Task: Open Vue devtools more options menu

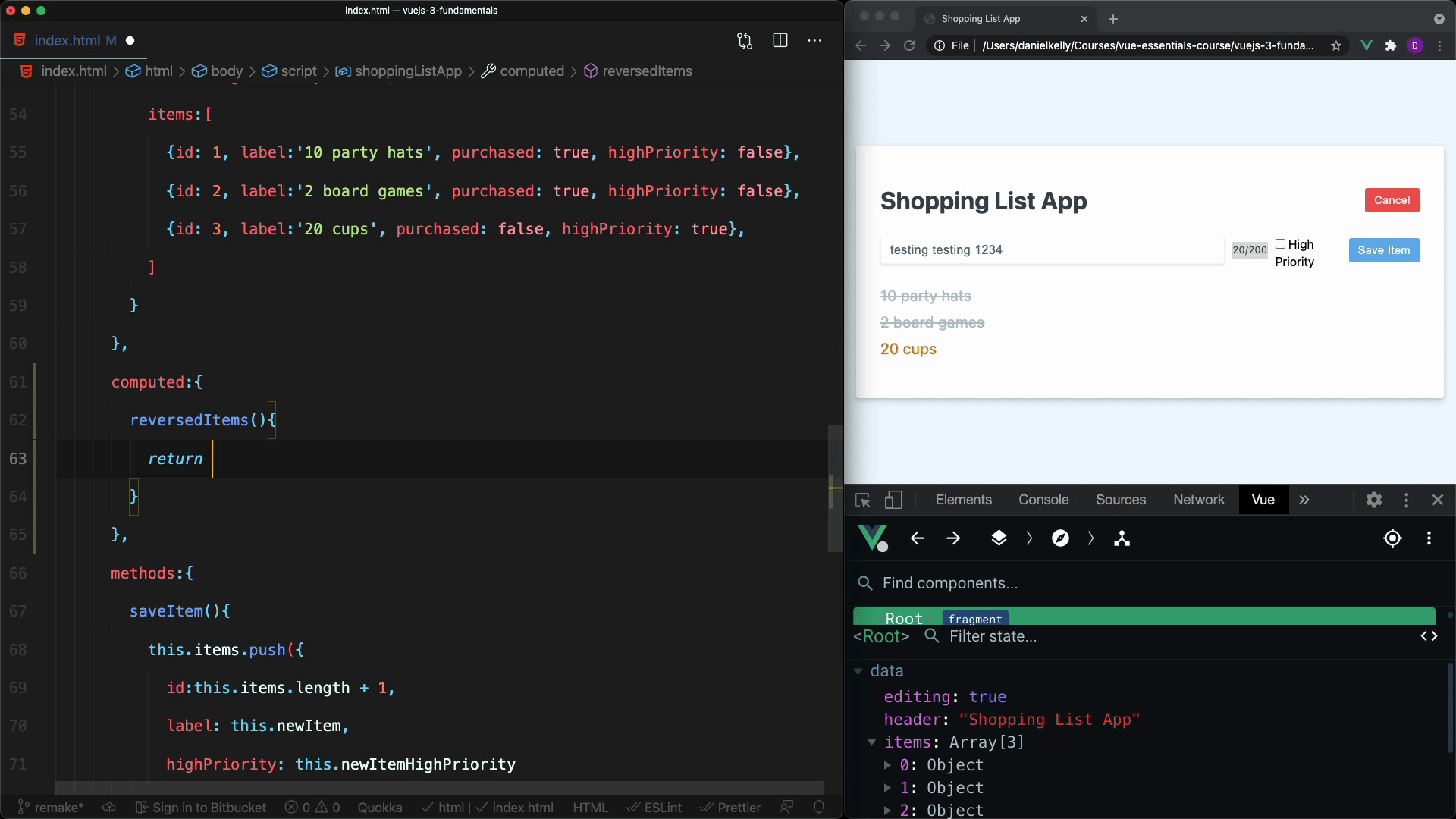Action: pyautogui.click(x=1429, y=538)
